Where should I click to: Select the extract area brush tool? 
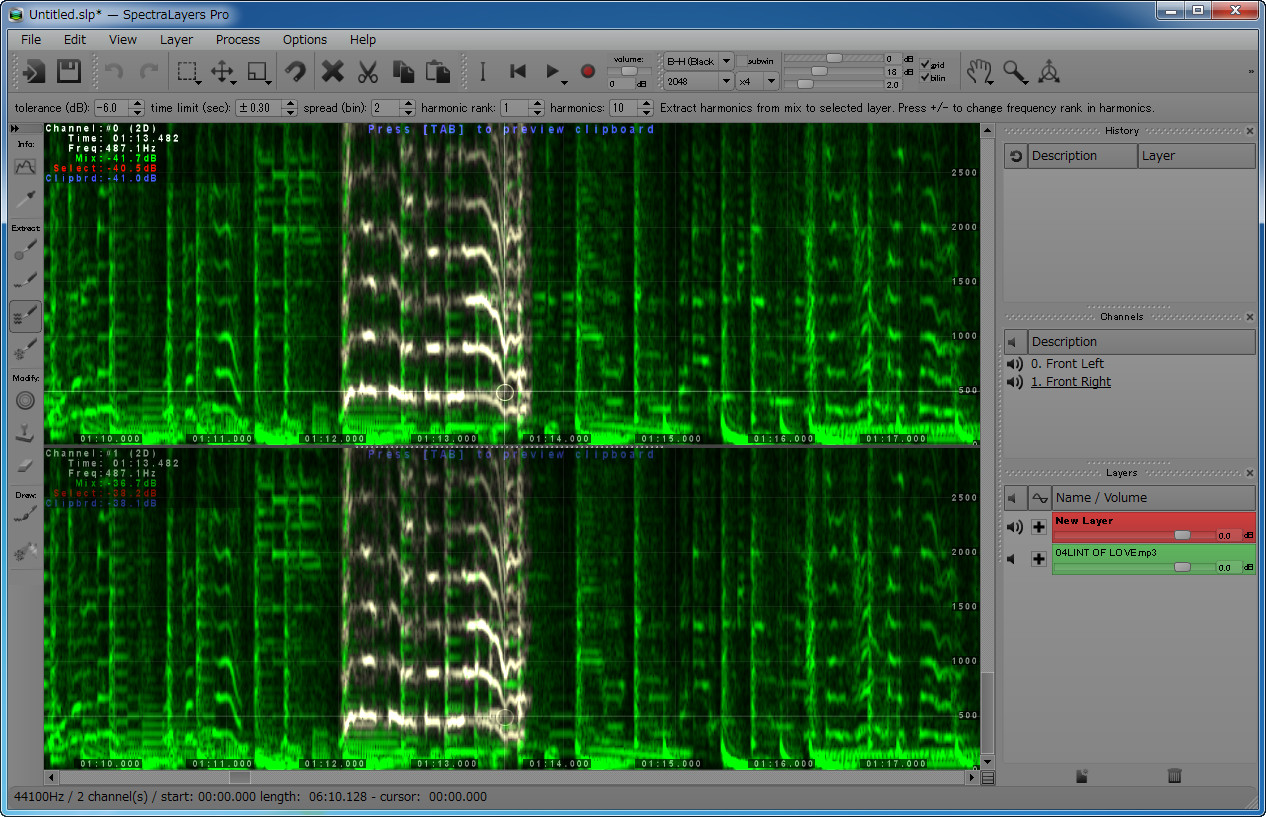click(x=25, y=250)
